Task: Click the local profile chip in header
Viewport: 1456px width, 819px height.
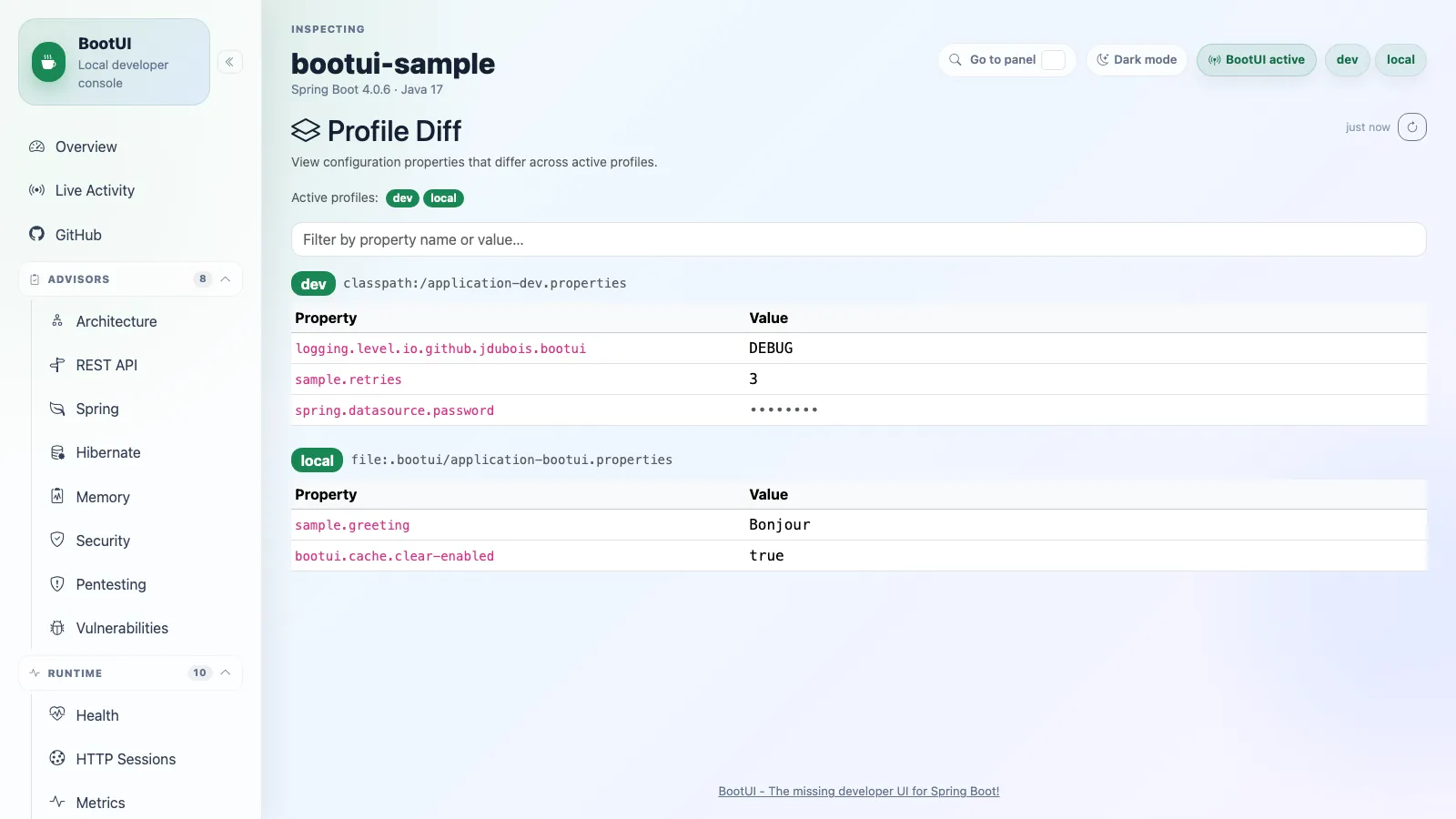Action: point(1400,60)
